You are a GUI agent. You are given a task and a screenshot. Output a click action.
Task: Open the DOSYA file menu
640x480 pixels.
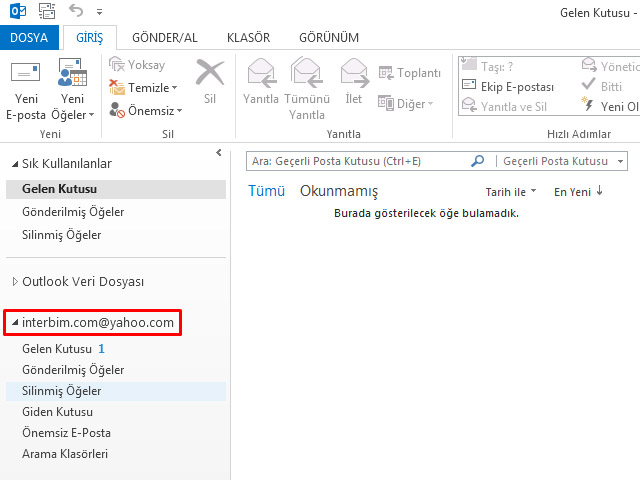30,38
